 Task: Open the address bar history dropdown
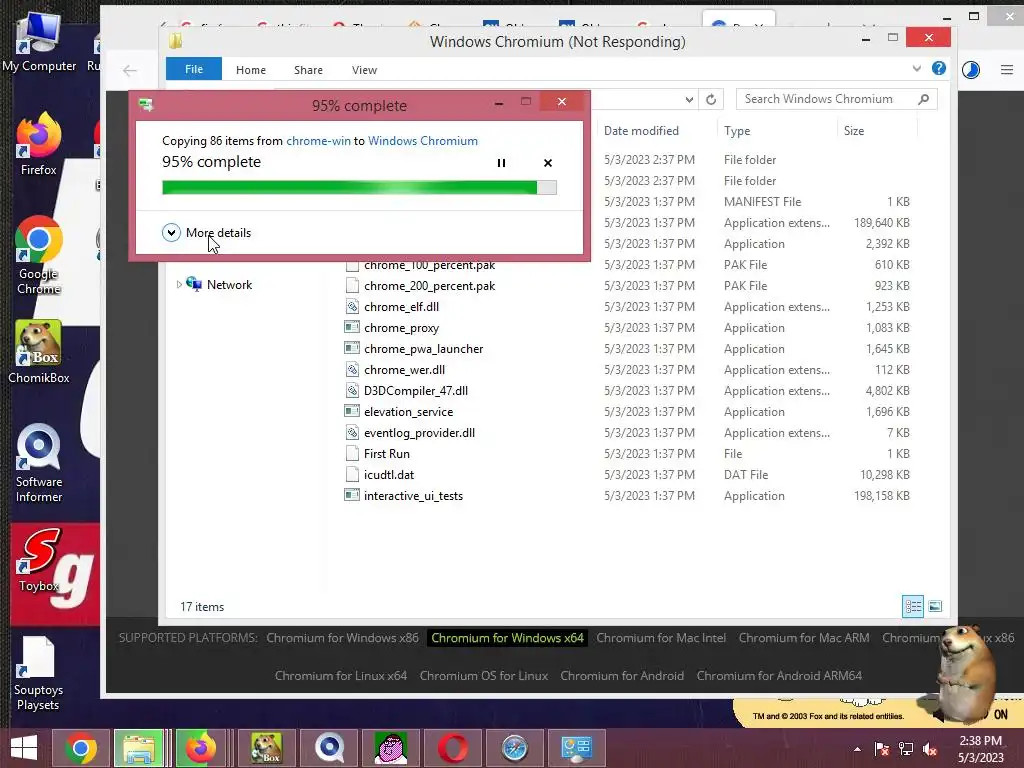pos(689,99)
